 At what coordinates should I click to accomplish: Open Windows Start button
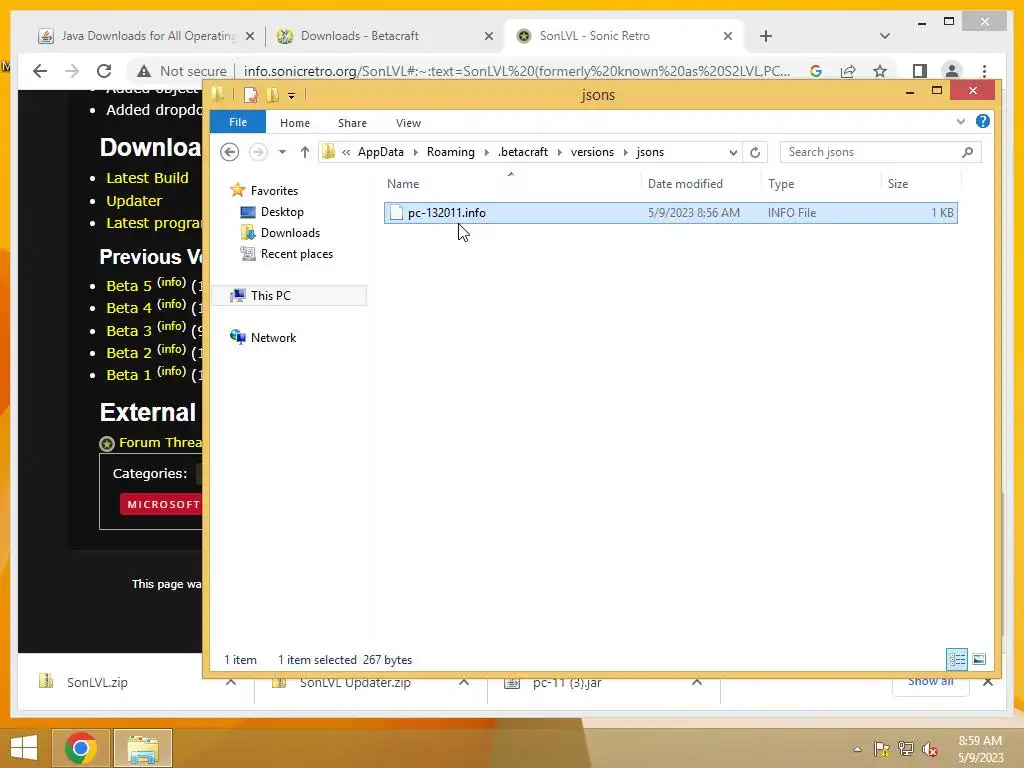pyautogui.click(x=24, y=748)
